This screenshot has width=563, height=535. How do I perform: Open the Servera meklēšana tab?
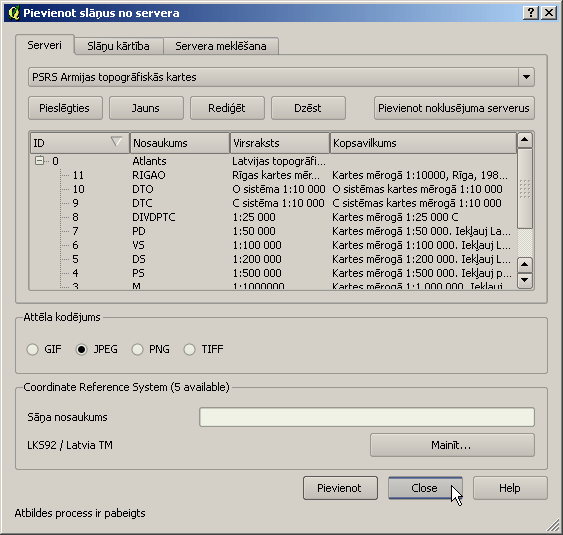point(221,46)
